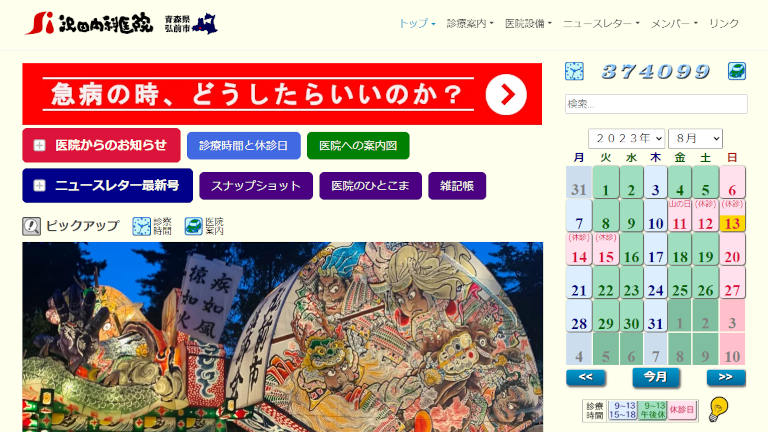The image size is (768, 432).
Task: Select August 8 in the calendar
Action: 605,216
